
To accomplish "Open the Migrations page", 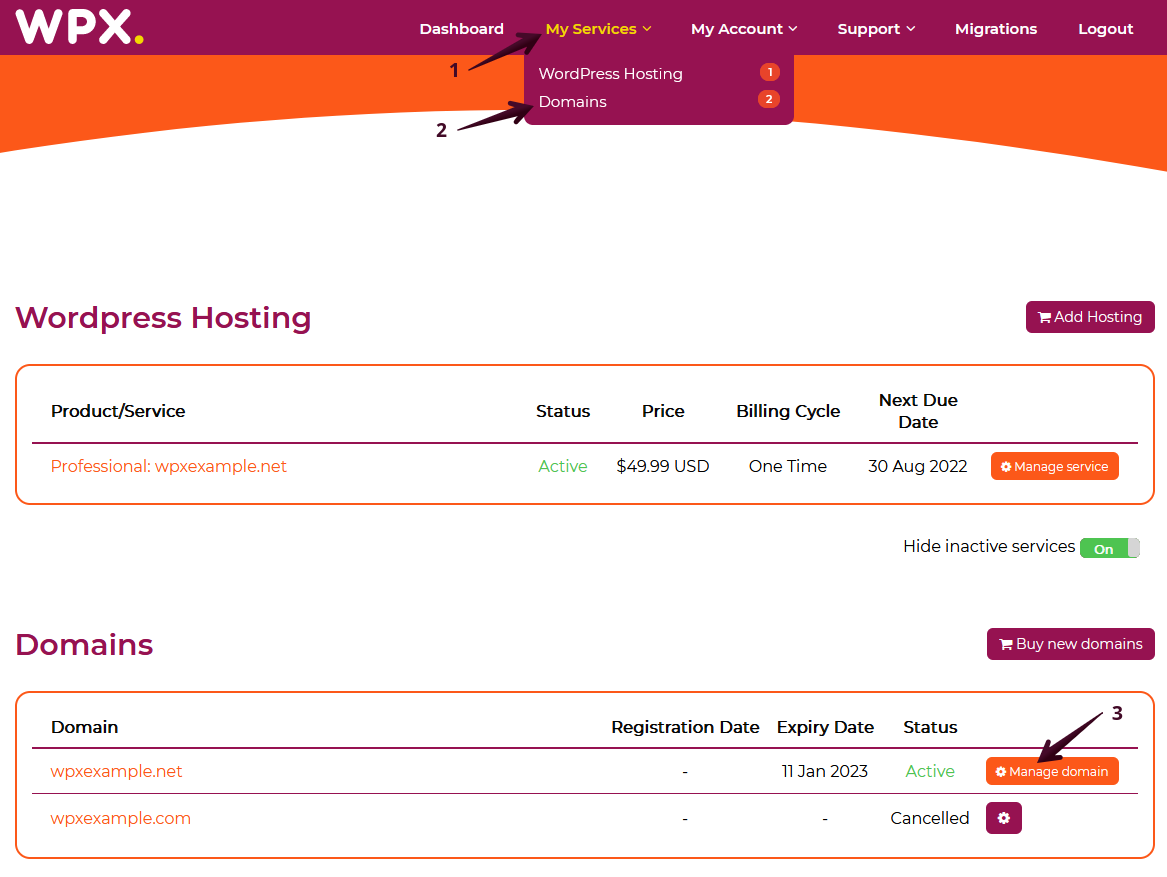I will [995, 29].
